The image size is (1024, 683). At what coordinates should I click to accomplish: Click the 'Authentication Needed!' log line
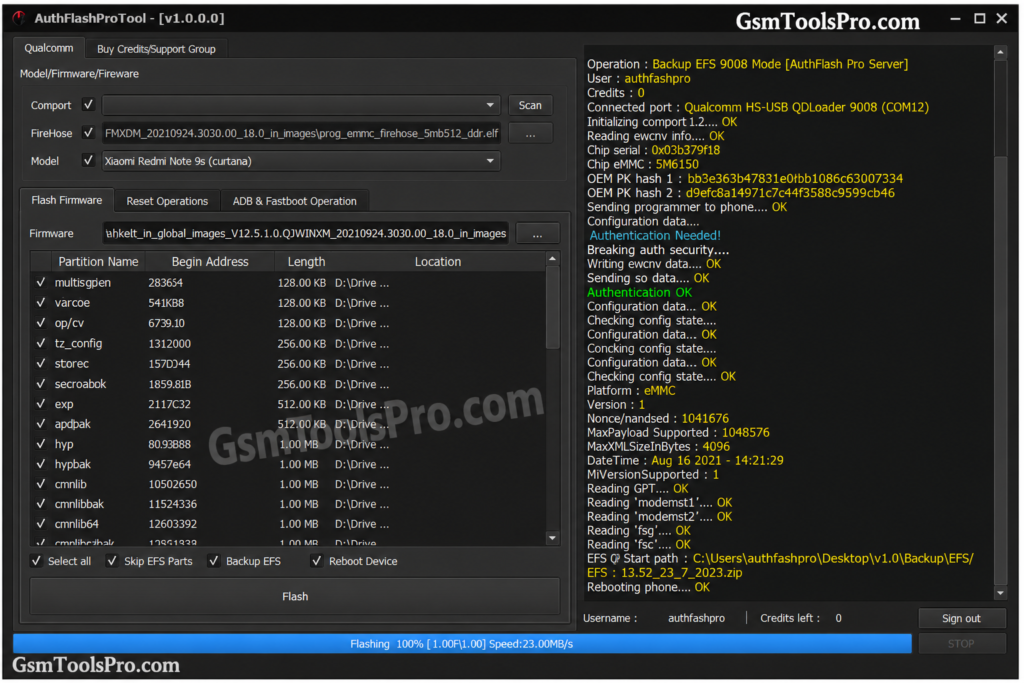coord(655,236)
